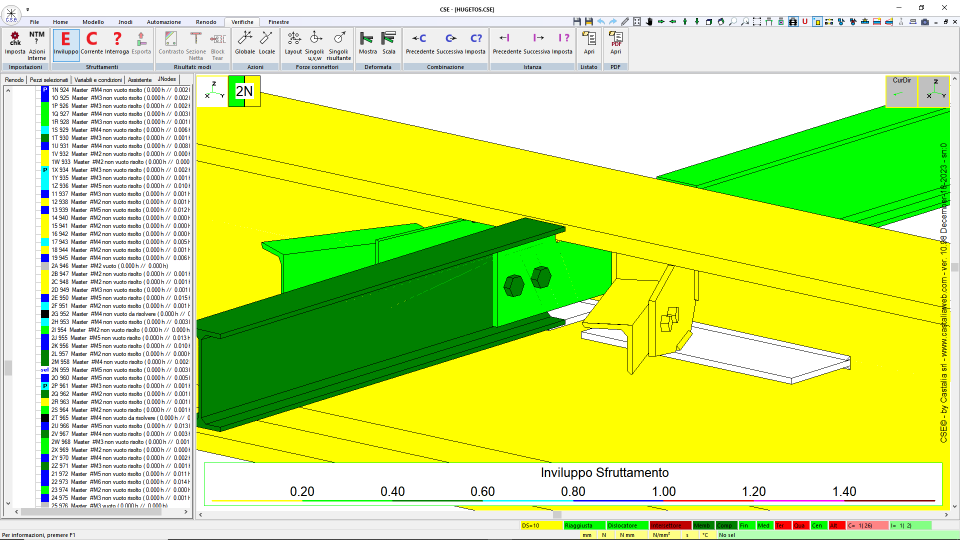
Task: Click left panel scroll-down arrow
Action: click(8, 503)
